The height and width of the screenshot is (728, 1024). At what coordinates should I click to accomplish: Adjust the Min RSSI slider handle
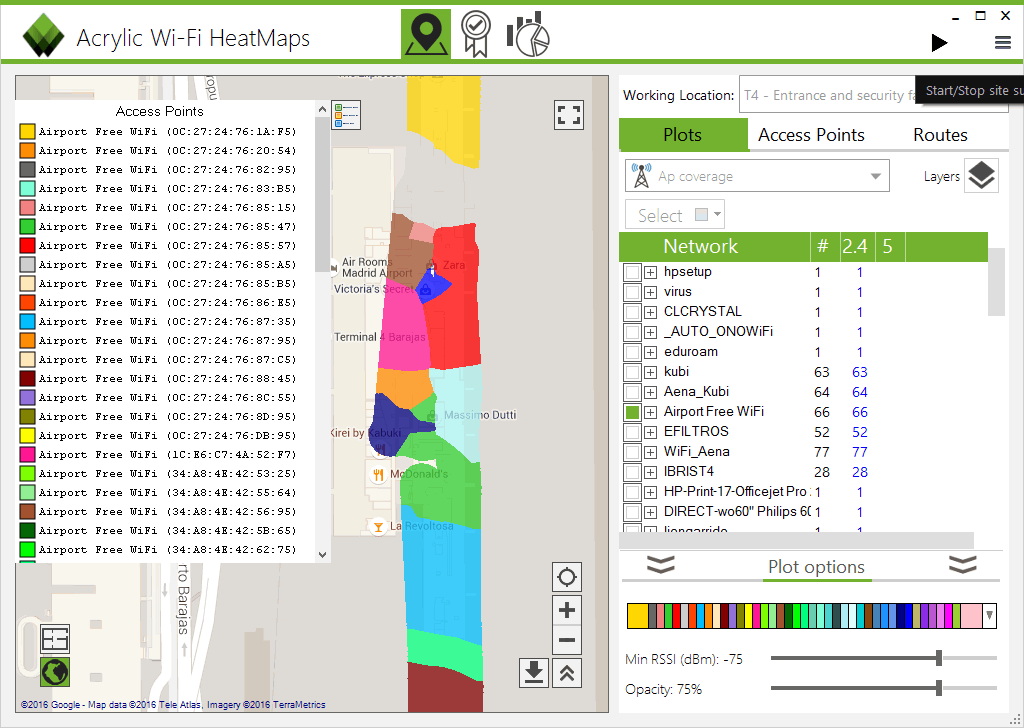click(x=938, y=658)
